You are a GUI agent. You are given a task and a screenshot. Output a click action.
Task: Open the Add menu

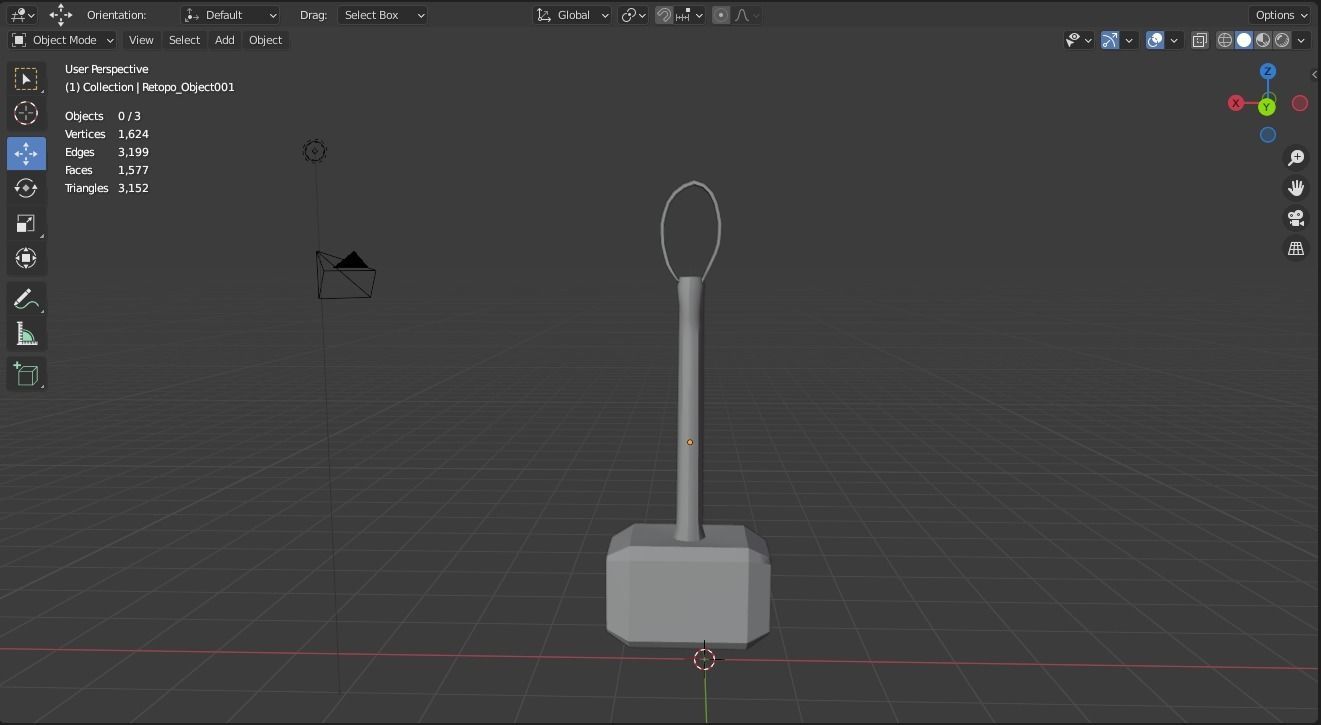[x=224, y=40]
